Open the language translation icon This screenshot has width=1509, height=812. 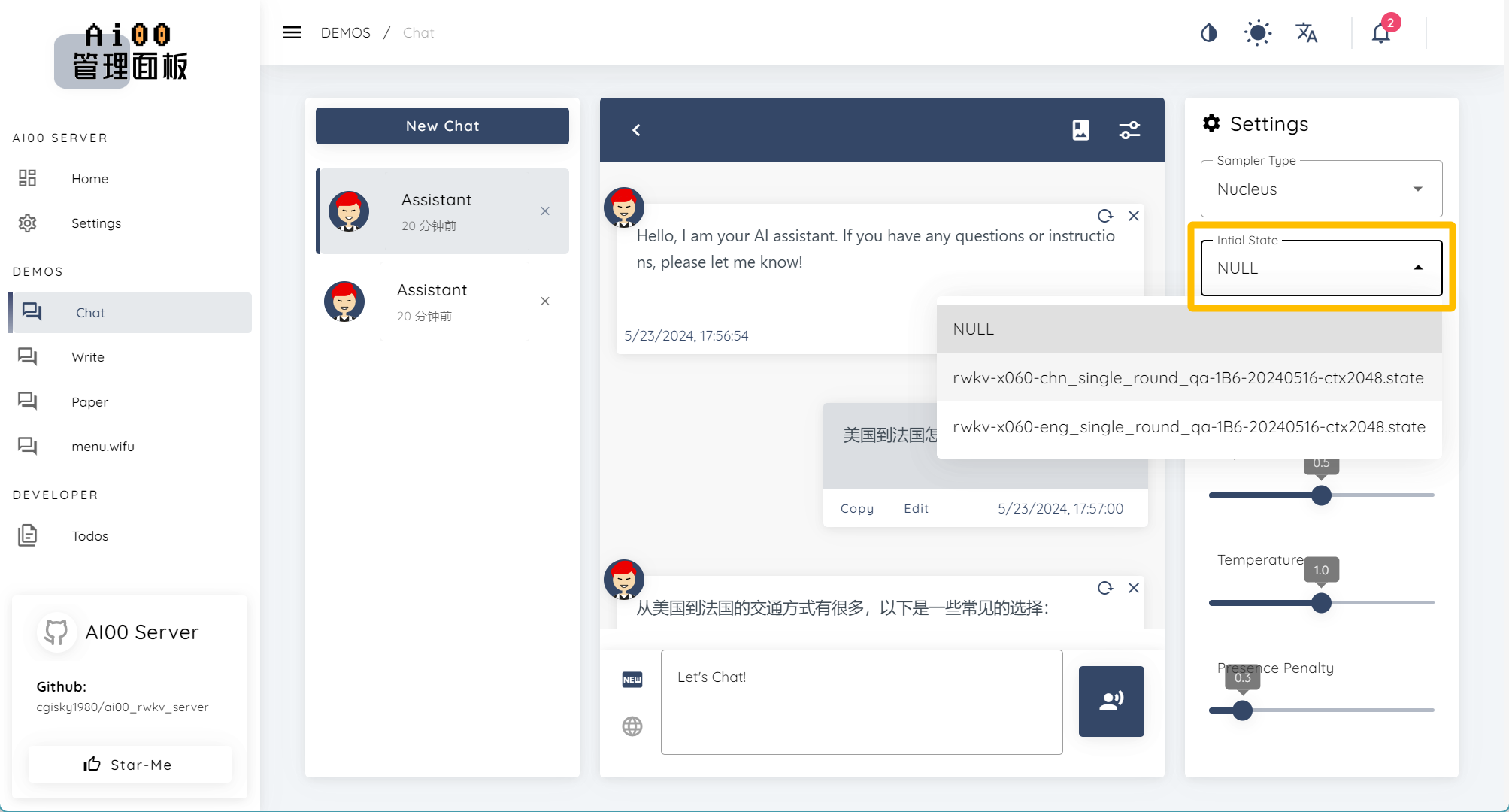pyautogui.click(x=1306, y=33)
